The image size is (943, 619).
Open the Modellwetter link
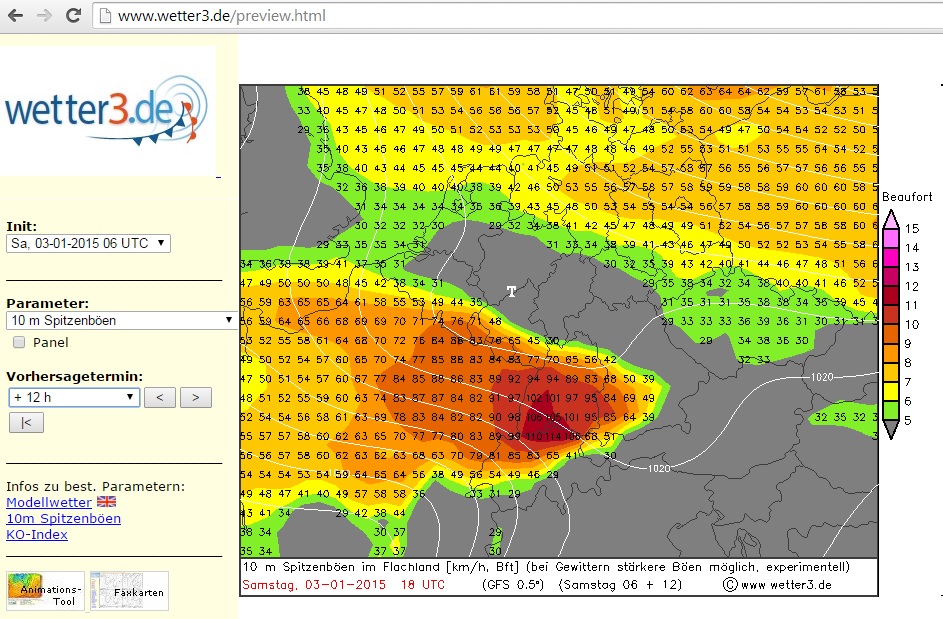coord(48,502)
